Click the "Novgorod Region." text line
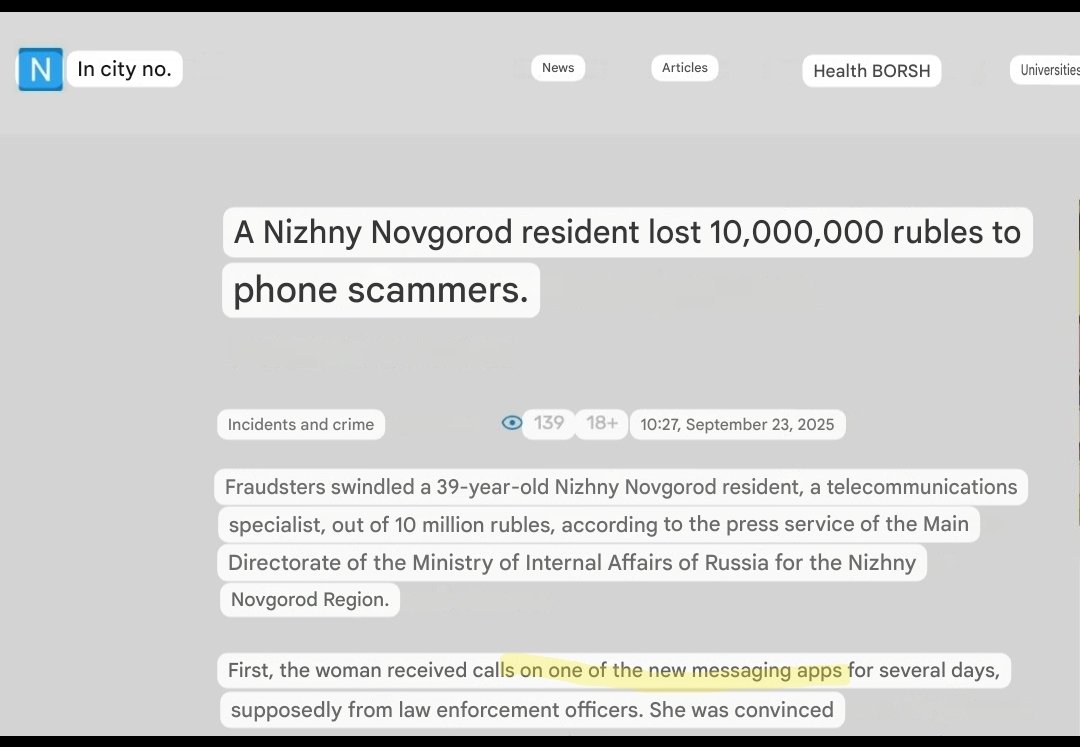This screenshot has width=1080, height=747. (x=310, y=600)
